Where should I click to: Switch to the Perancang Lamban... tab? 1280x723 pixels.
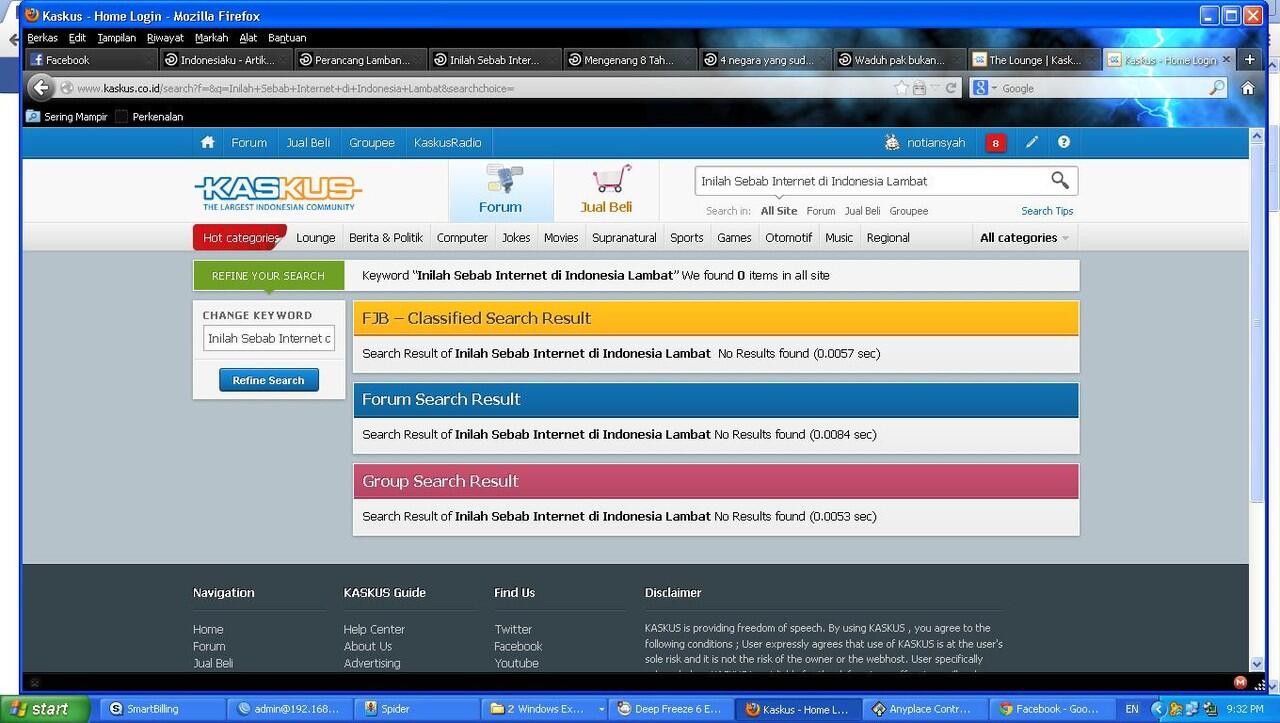[361, 60]
